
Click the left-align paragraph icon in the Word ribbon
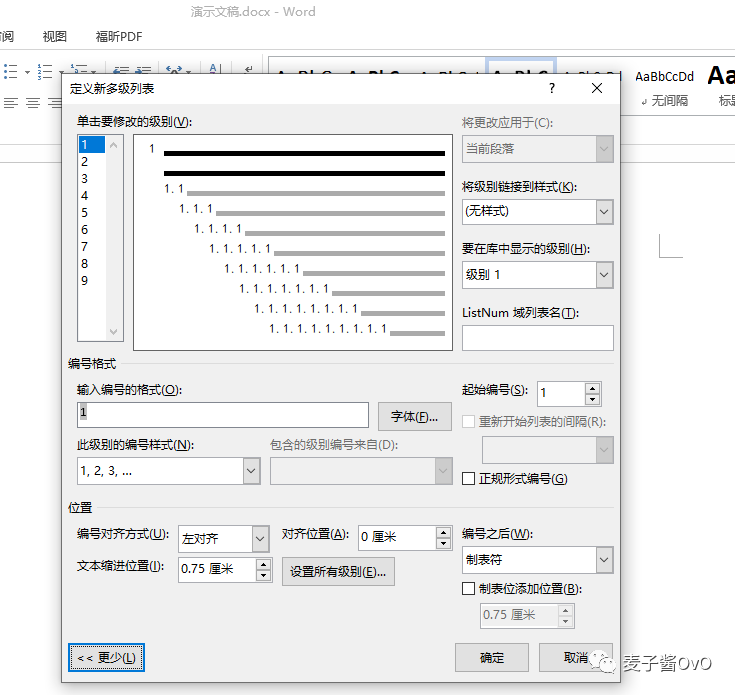(11, 103)
